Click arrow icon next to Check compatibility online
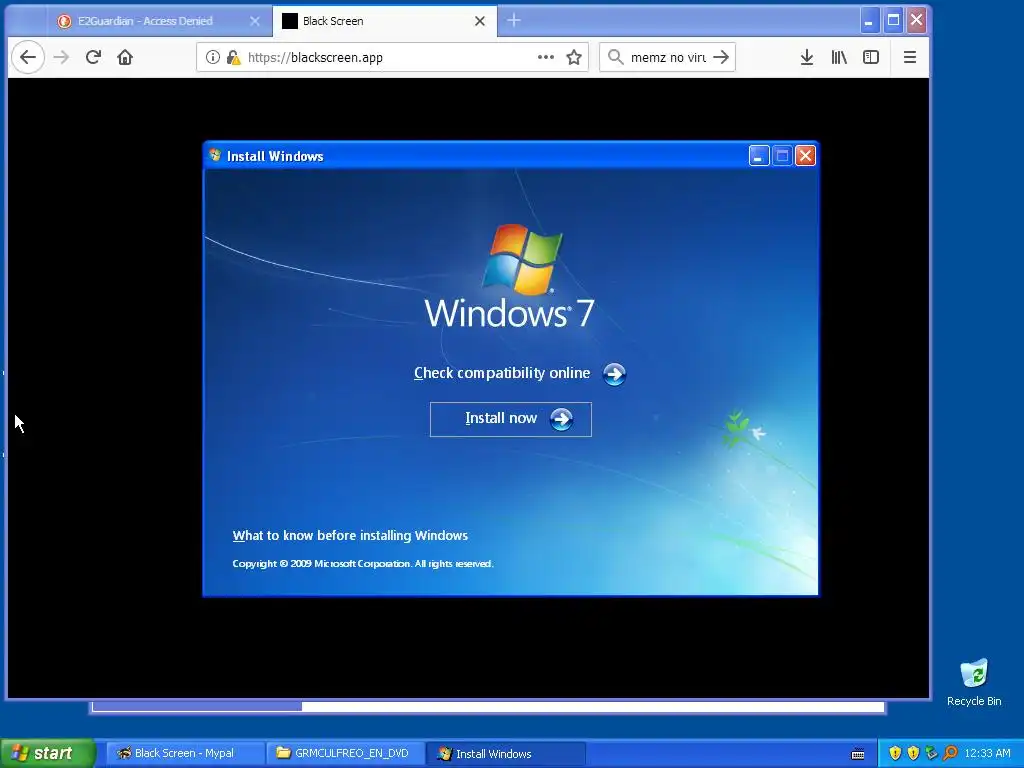This screenshot has height=768, width=1024. pyautogui.click(x=614, y=374)
